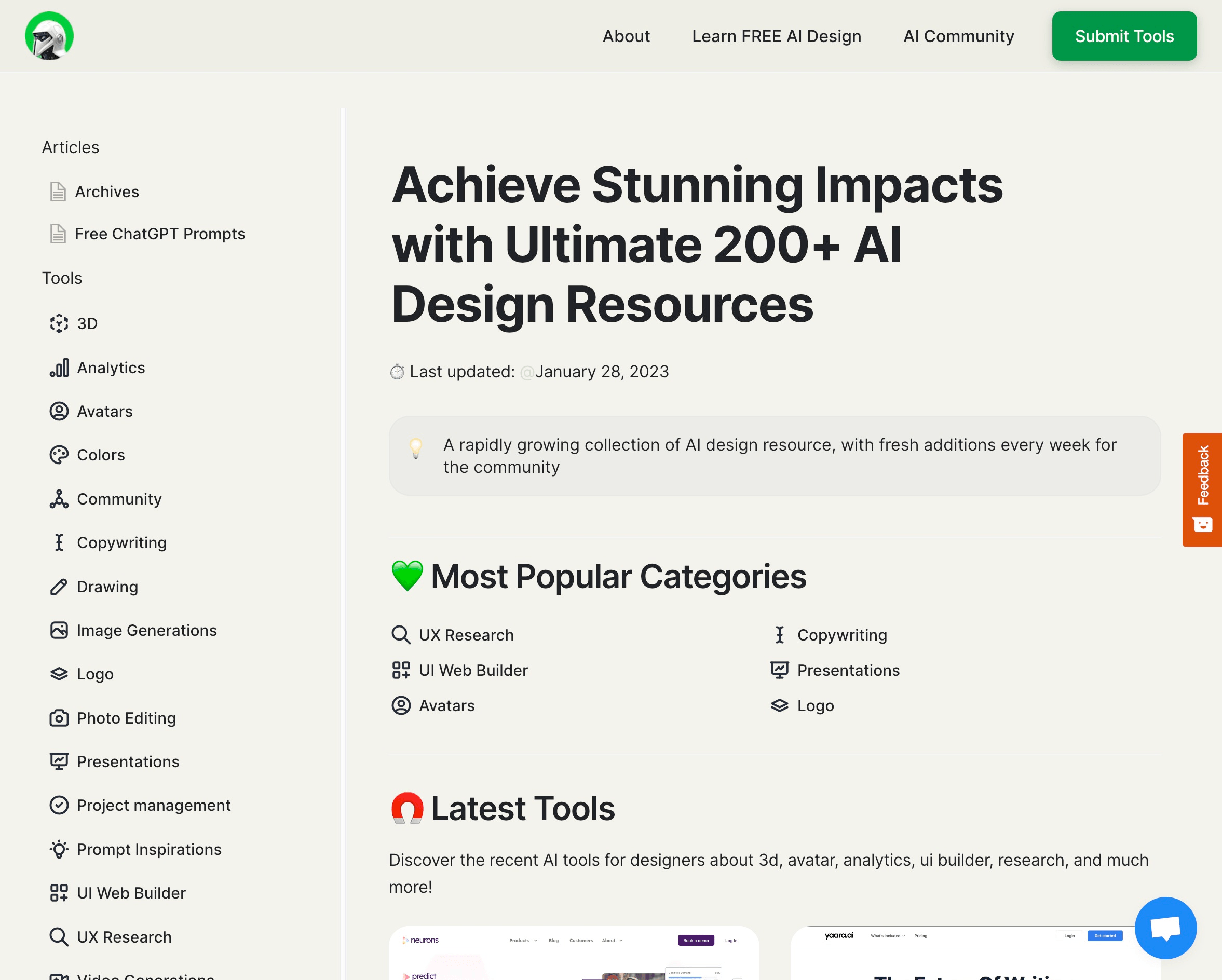
Task: Select the Logo icon in sidebar
Action: [x=59, y=674]
